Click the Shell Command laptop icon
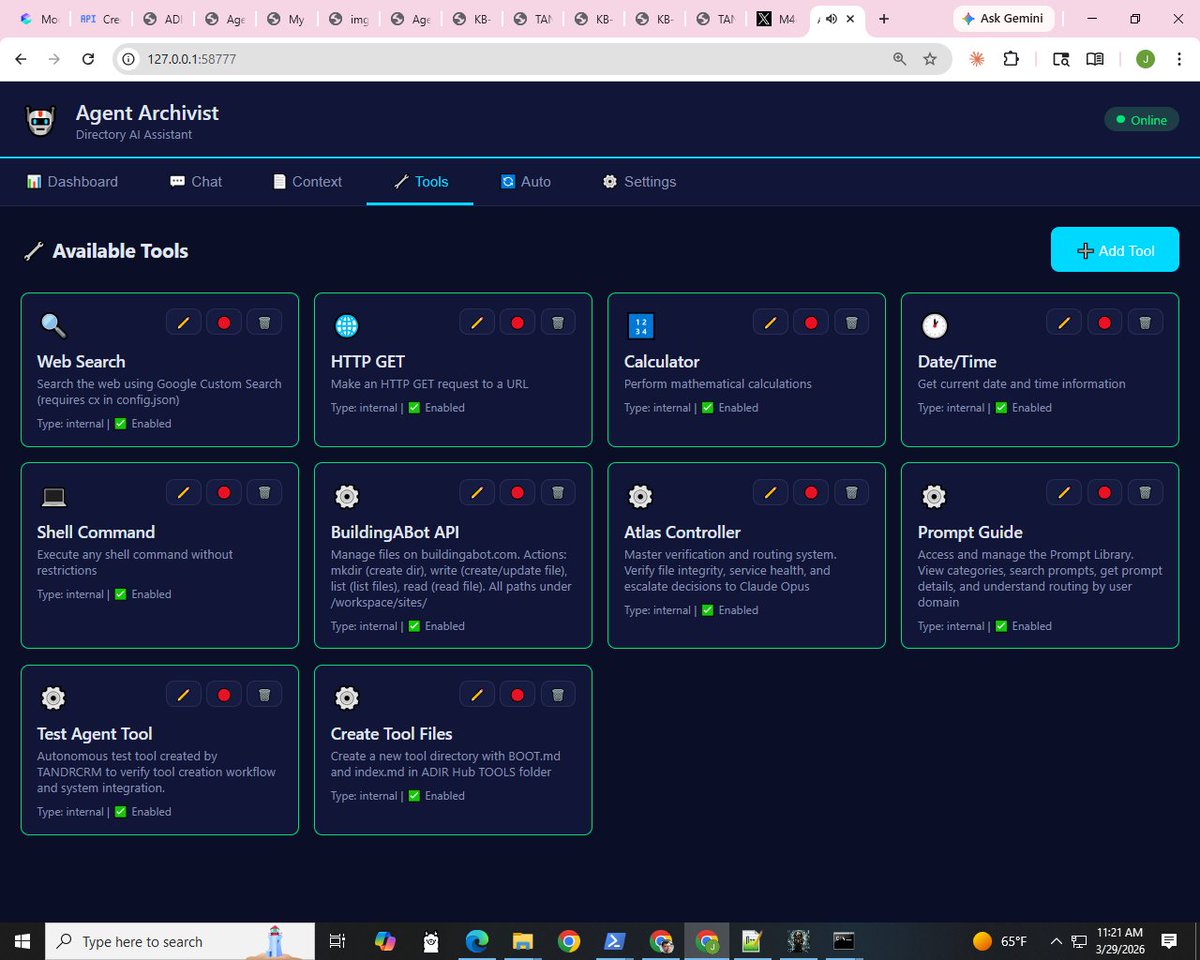The width and height of the screenshot is (1200, 960). (53, 497)
